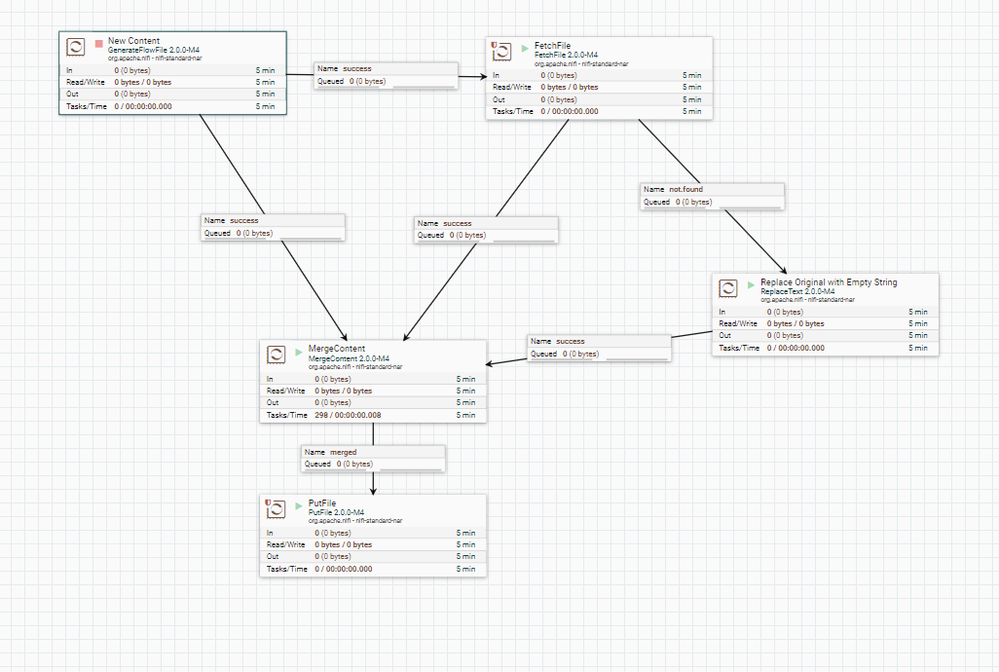Click the red stopped indicator on New Content
Image resolution: width=999 pixels, height=672 pixels.
(99, 43)
